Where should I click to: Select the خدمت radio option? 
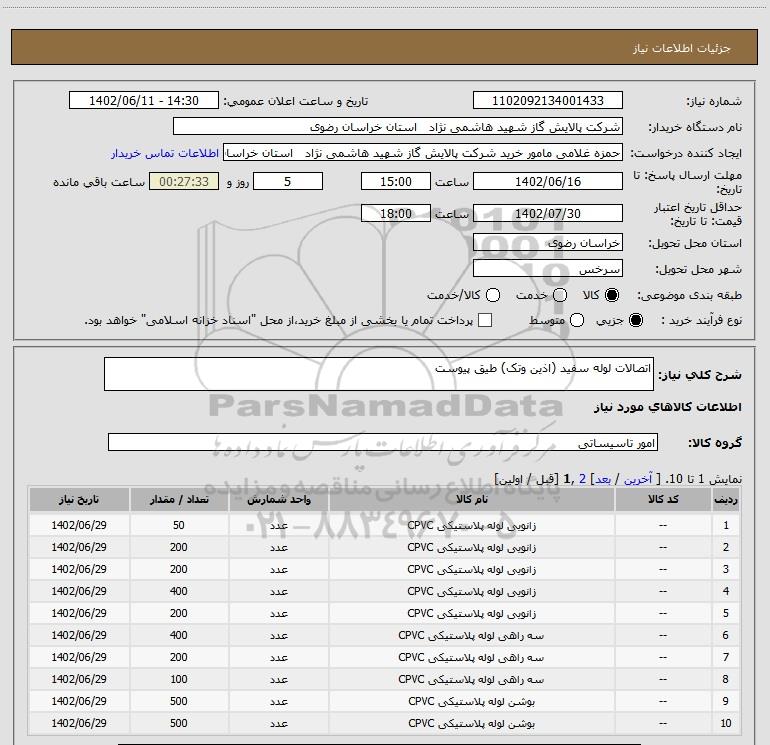coord(559,295)
